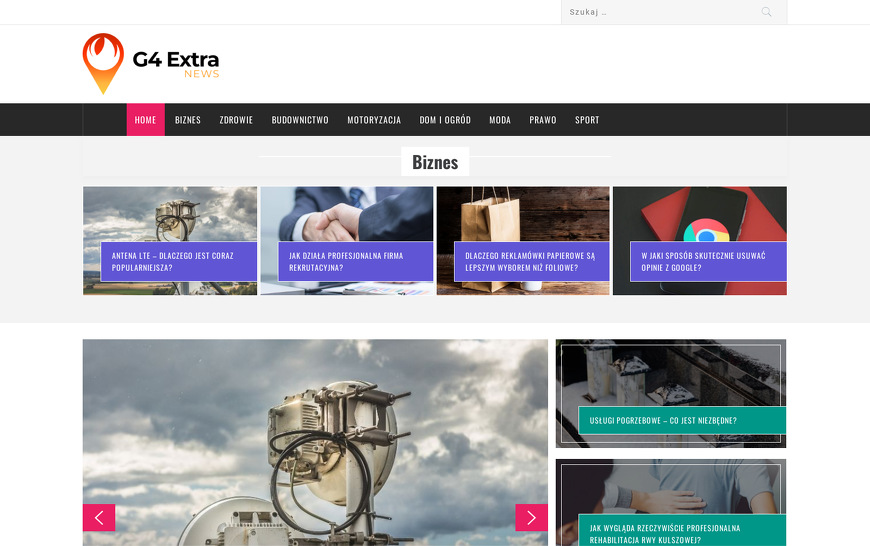
Task: Open the Prawo navigation link
Action: pyautogui.click(x=543, y=120)
